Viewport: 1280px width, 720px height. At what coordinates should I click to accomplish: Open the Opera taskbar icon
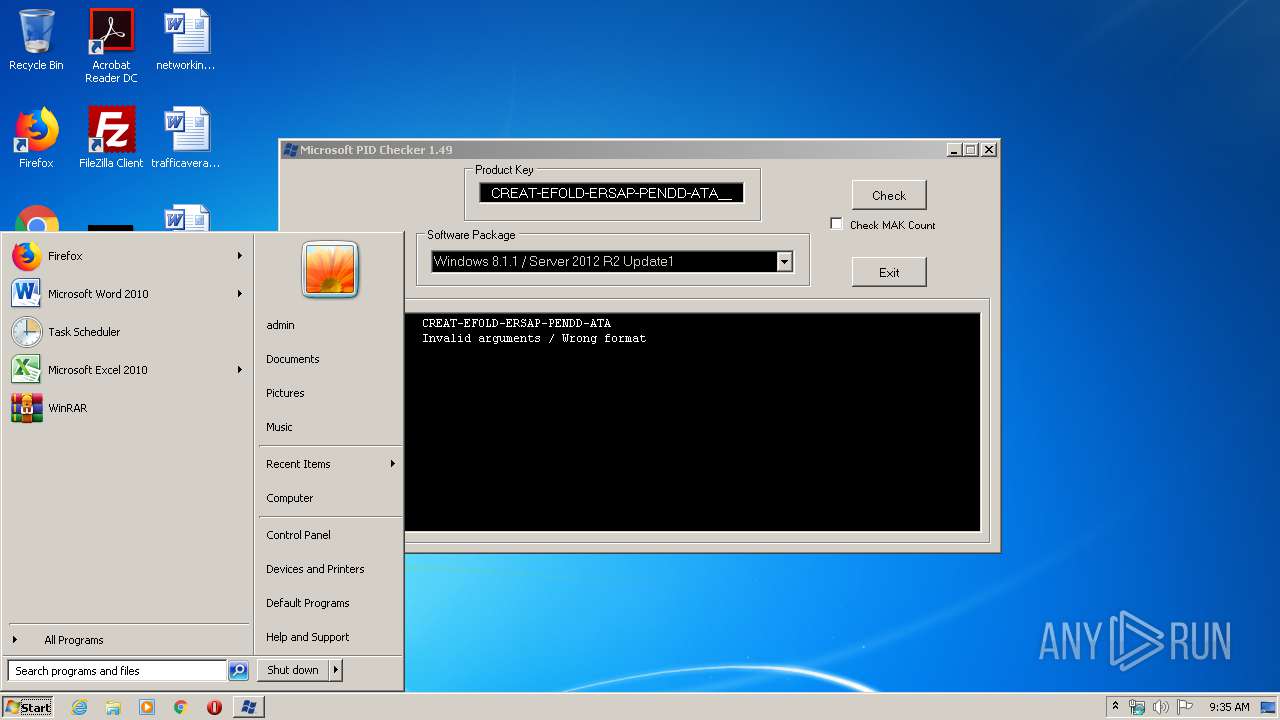coord(214,707)
